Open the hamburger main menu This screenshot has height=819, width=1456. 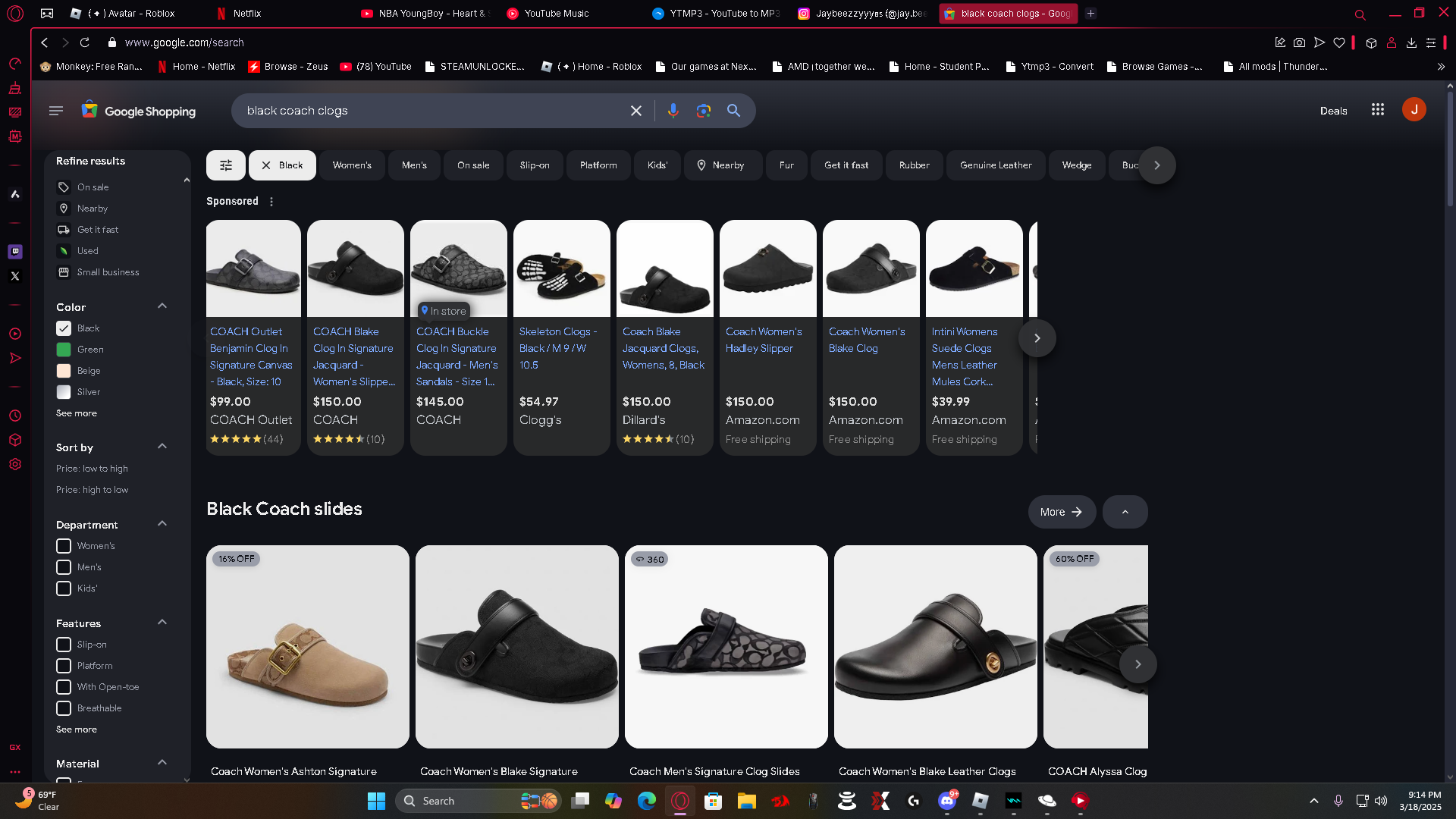click(x=56, y=111)
